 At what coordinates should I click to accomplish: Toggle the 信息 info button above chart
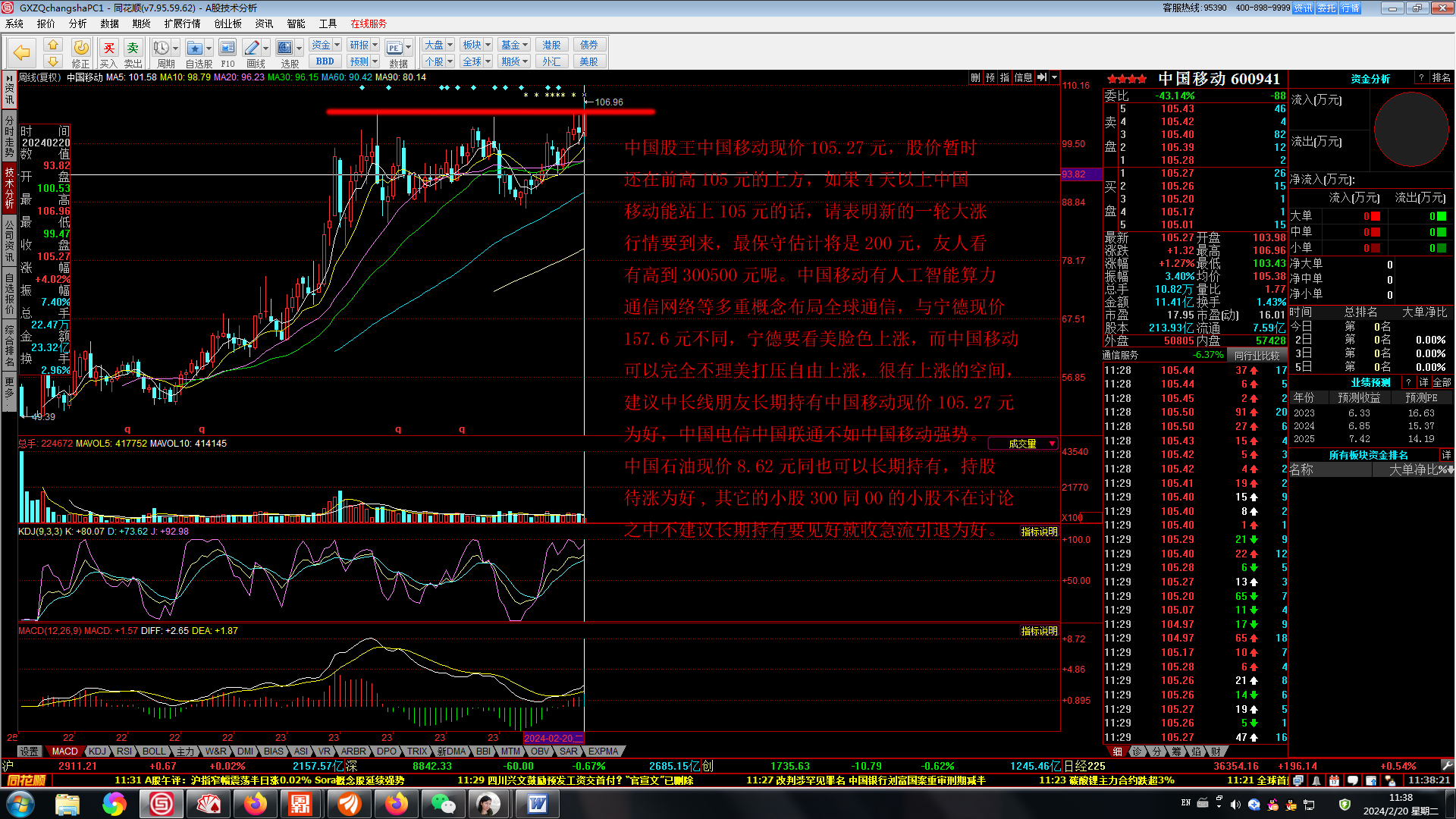click(1023, 77)
